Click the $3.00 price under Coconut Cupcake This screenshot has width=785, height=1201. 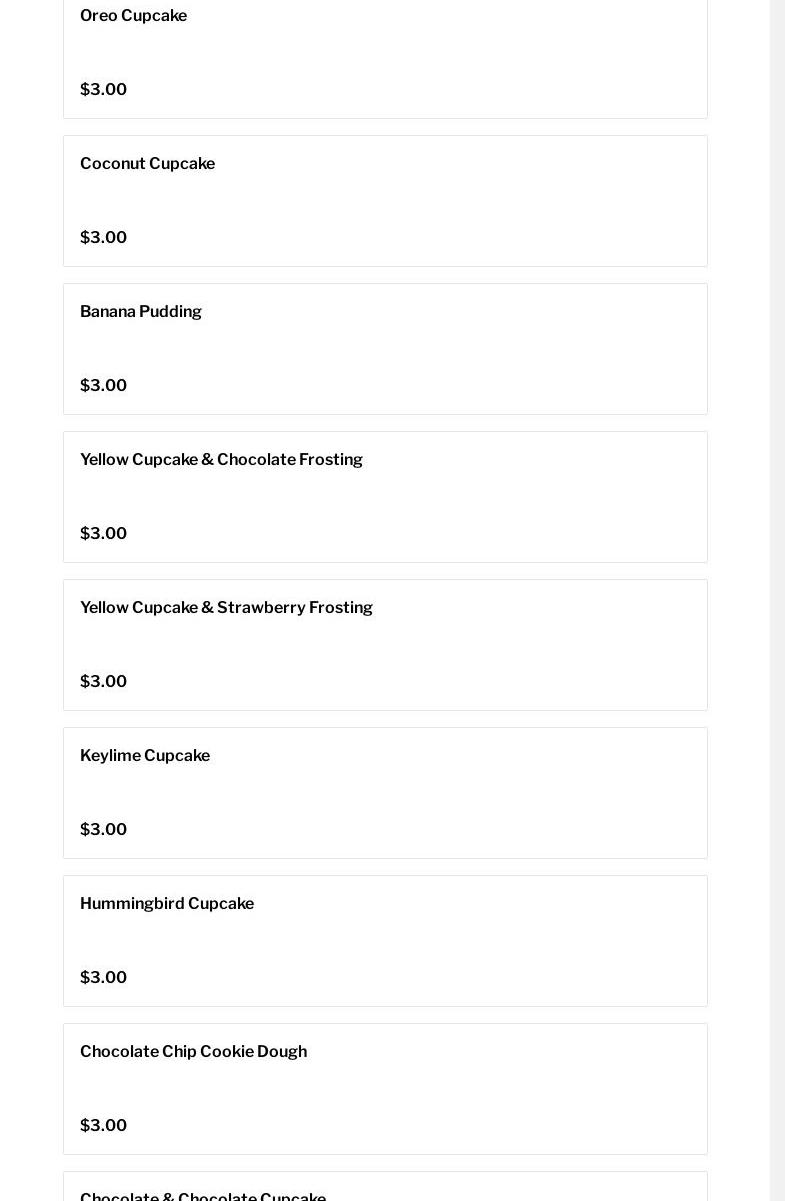tap(103, 237)
